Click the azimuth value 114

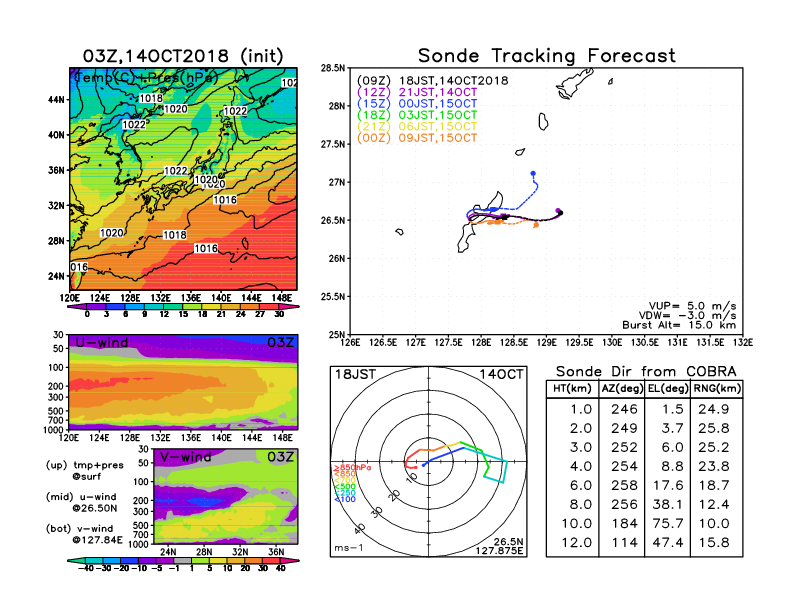pos(624,543)
